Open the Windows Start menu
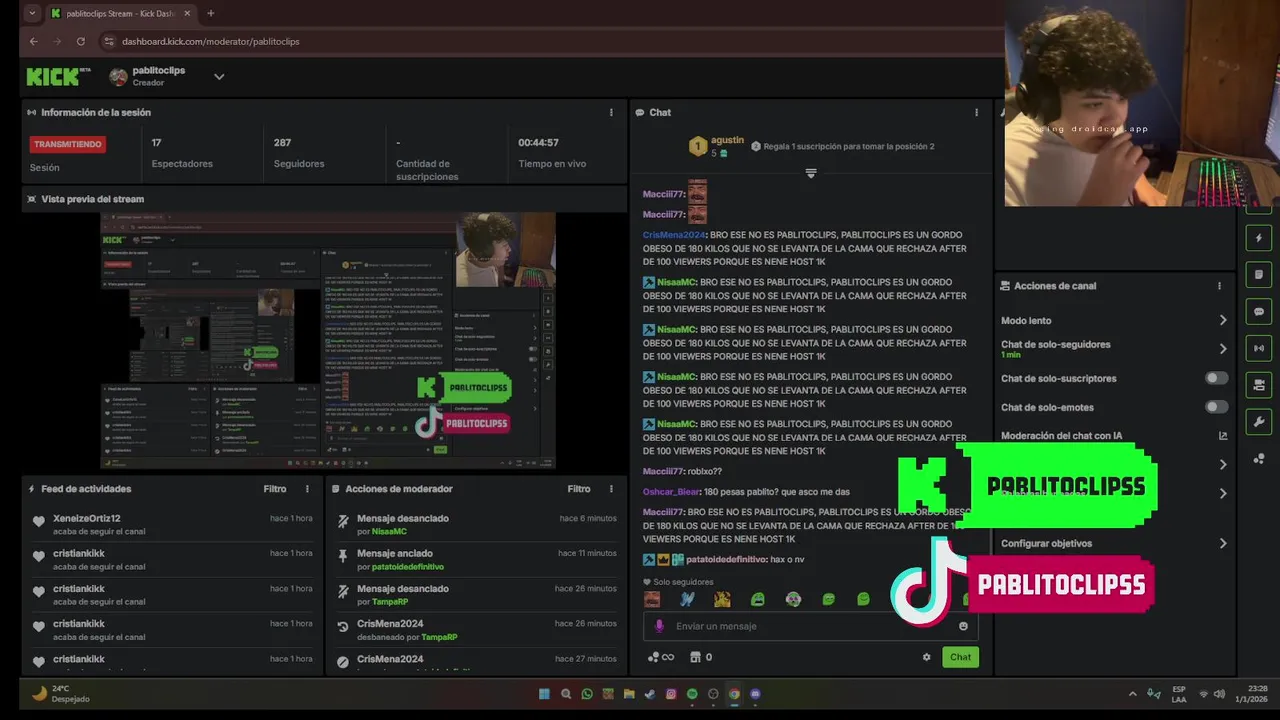Image resolution: width=1280 pixels, height=720 pixels. [544, 694]
